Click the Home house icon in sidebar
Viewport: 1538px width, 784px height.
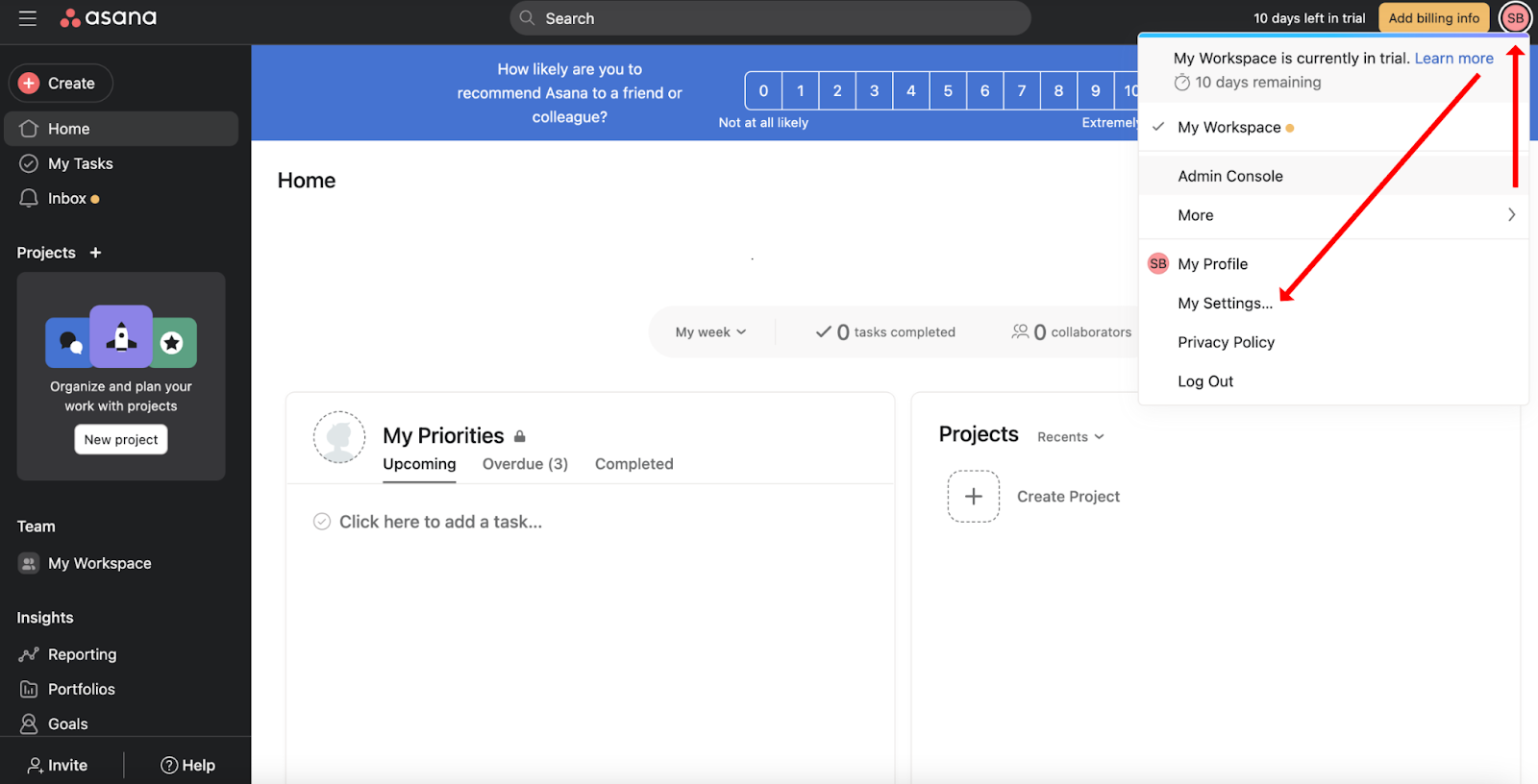pos(29,129)
